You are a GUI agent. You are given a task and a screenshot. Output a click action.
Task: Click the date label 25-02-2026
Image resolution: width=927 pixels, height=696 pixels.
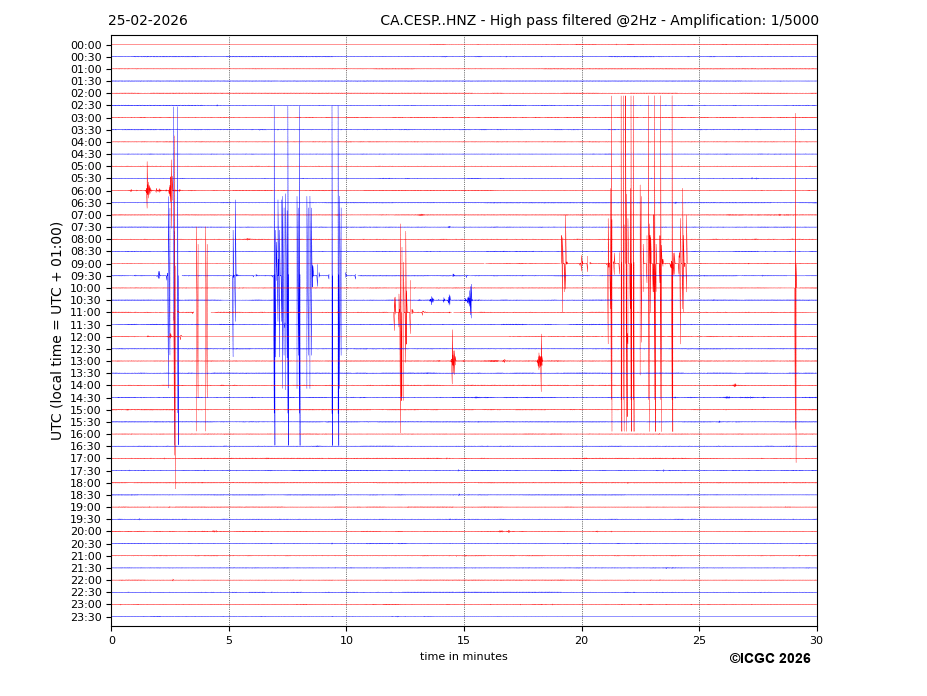pyautogui.click(x=147, y=21)
